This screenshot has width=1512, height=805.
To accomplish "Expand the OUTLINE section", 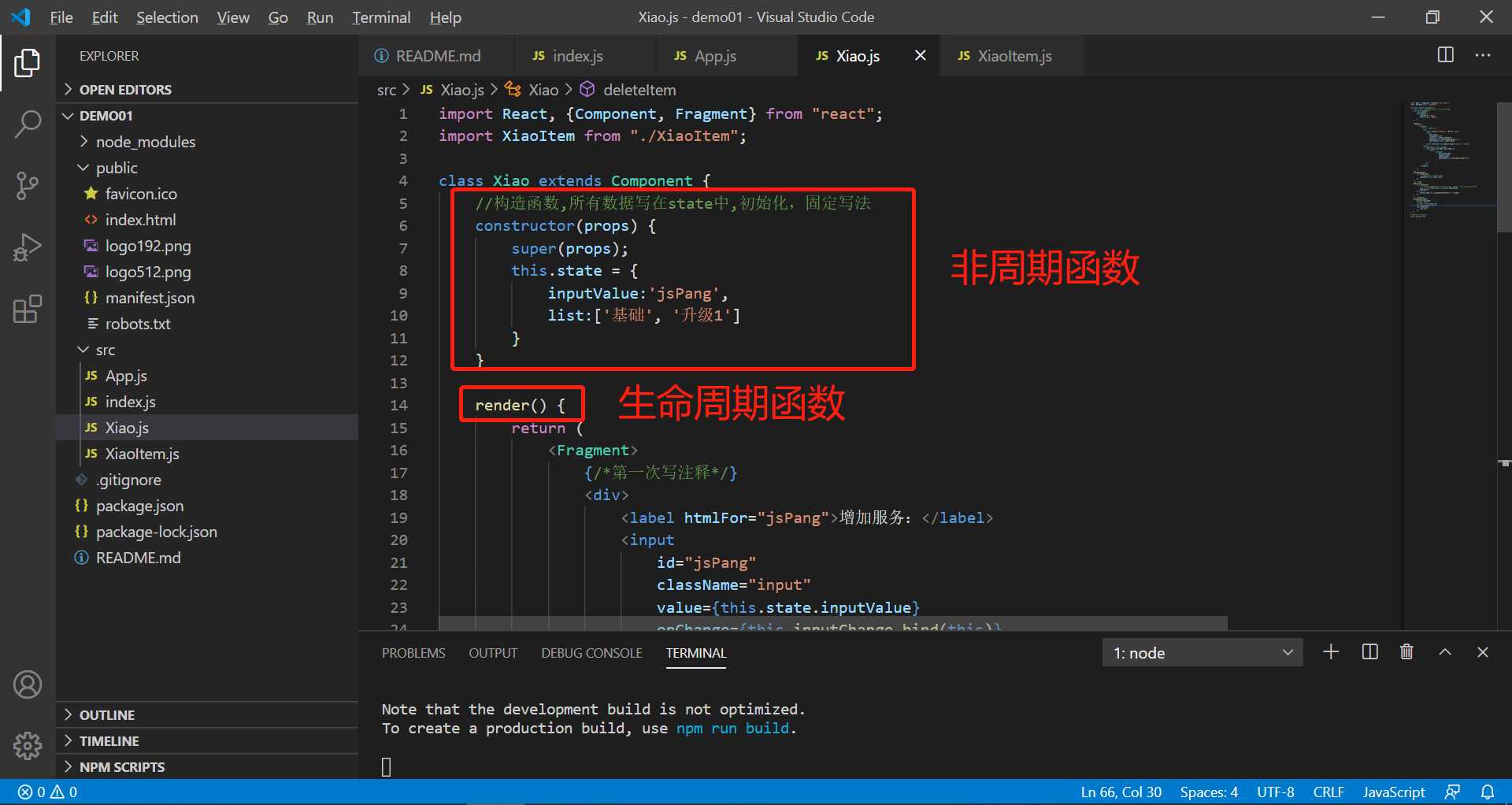I will (x=207, y=715).
